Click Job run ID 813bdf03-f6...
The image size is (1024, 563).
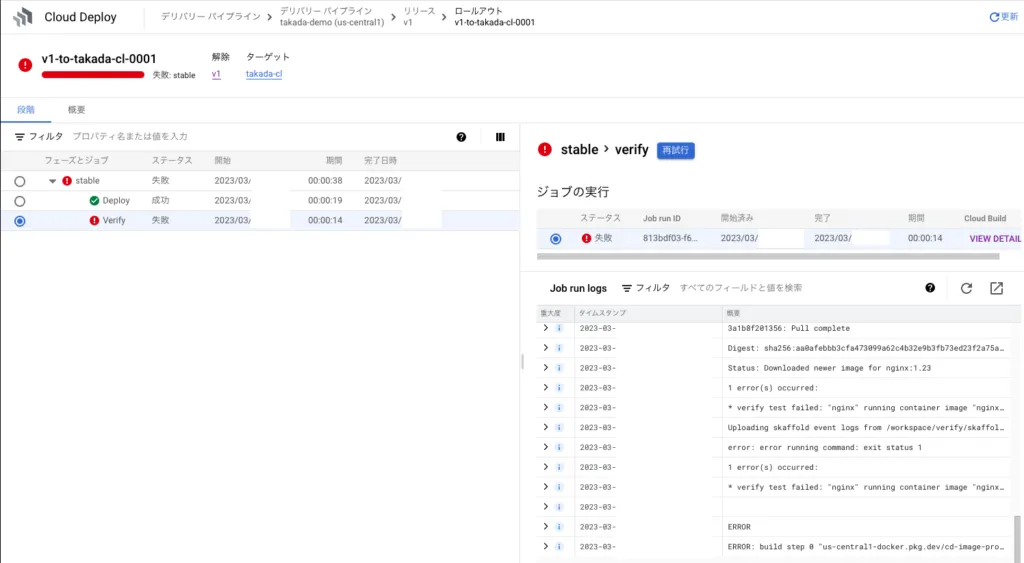[x=670, y=238]
